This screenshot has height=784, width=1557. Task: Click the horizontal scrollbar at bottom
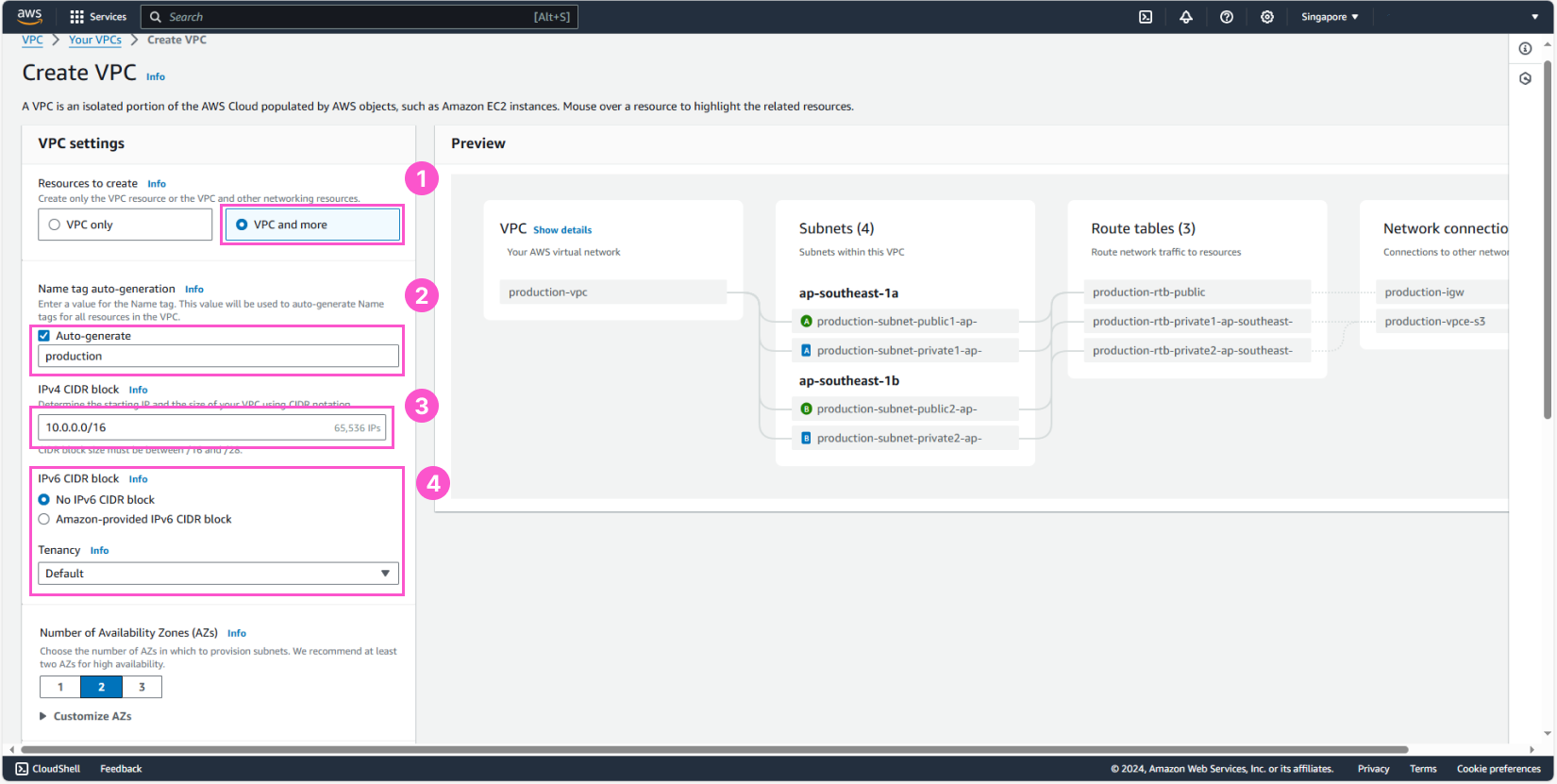click(x=714, y=750)
